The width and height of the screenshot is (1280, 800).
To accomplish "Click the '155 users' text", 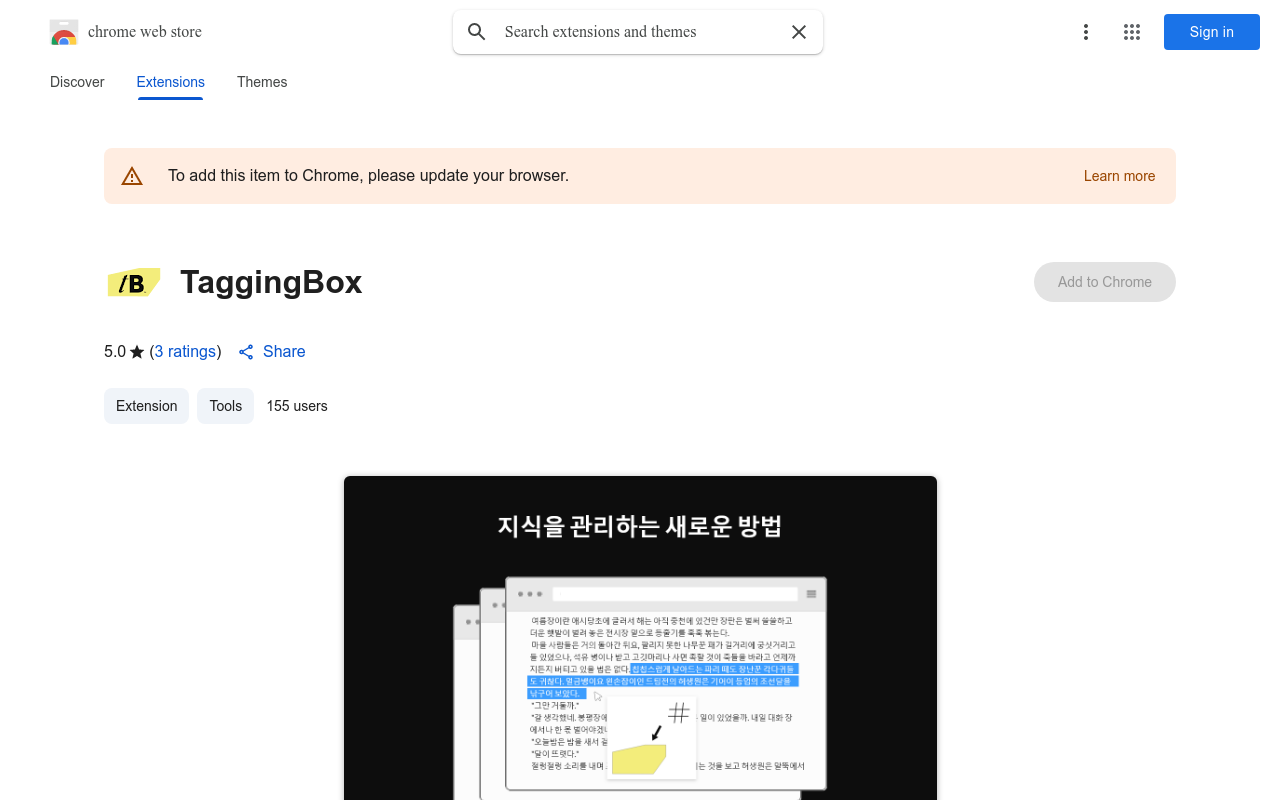I will [x=297, y=406].
